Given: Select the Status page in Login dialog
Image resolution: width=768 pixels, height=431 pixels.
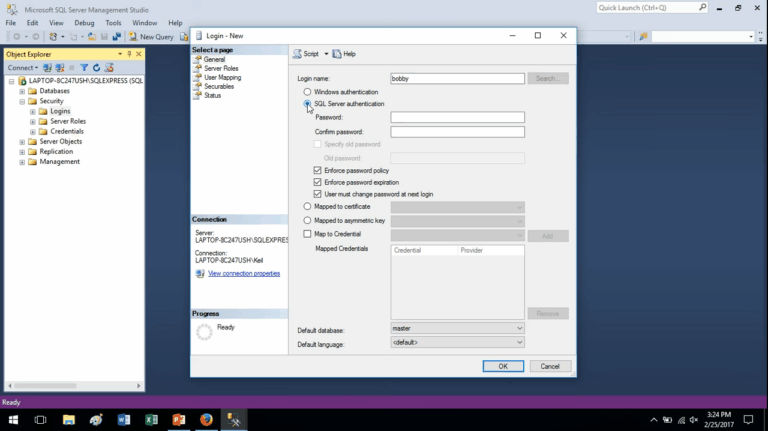Looking at the screenshot, I should click(x=213, y=96).
